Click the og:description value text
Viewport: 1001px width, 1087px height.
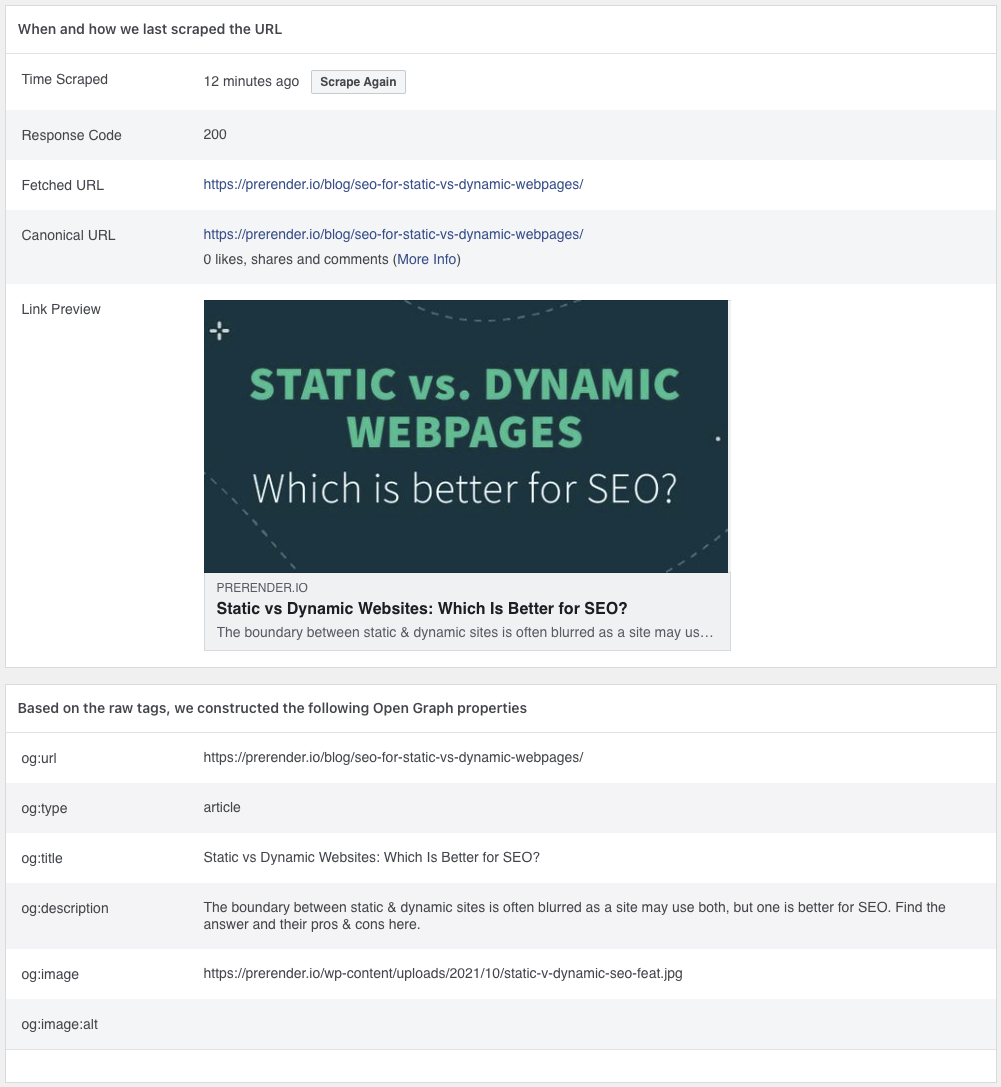(574, 916)
